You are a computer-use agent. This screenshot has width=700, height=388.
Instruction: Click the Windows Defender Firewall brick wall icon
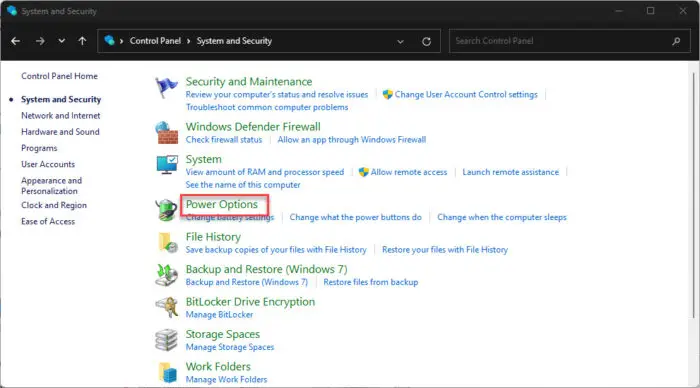[167, 133]
